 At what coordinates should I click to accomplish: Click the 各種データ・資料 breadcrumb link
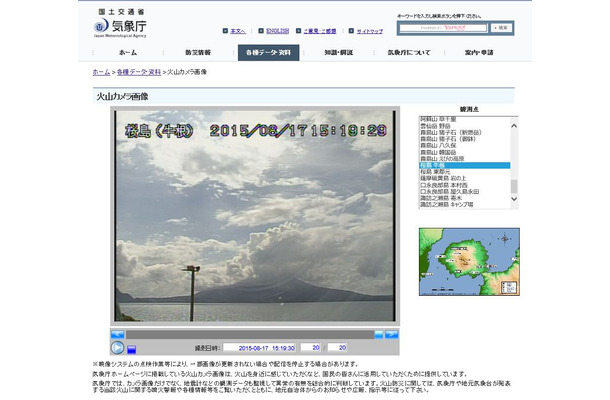pos(139,72)
